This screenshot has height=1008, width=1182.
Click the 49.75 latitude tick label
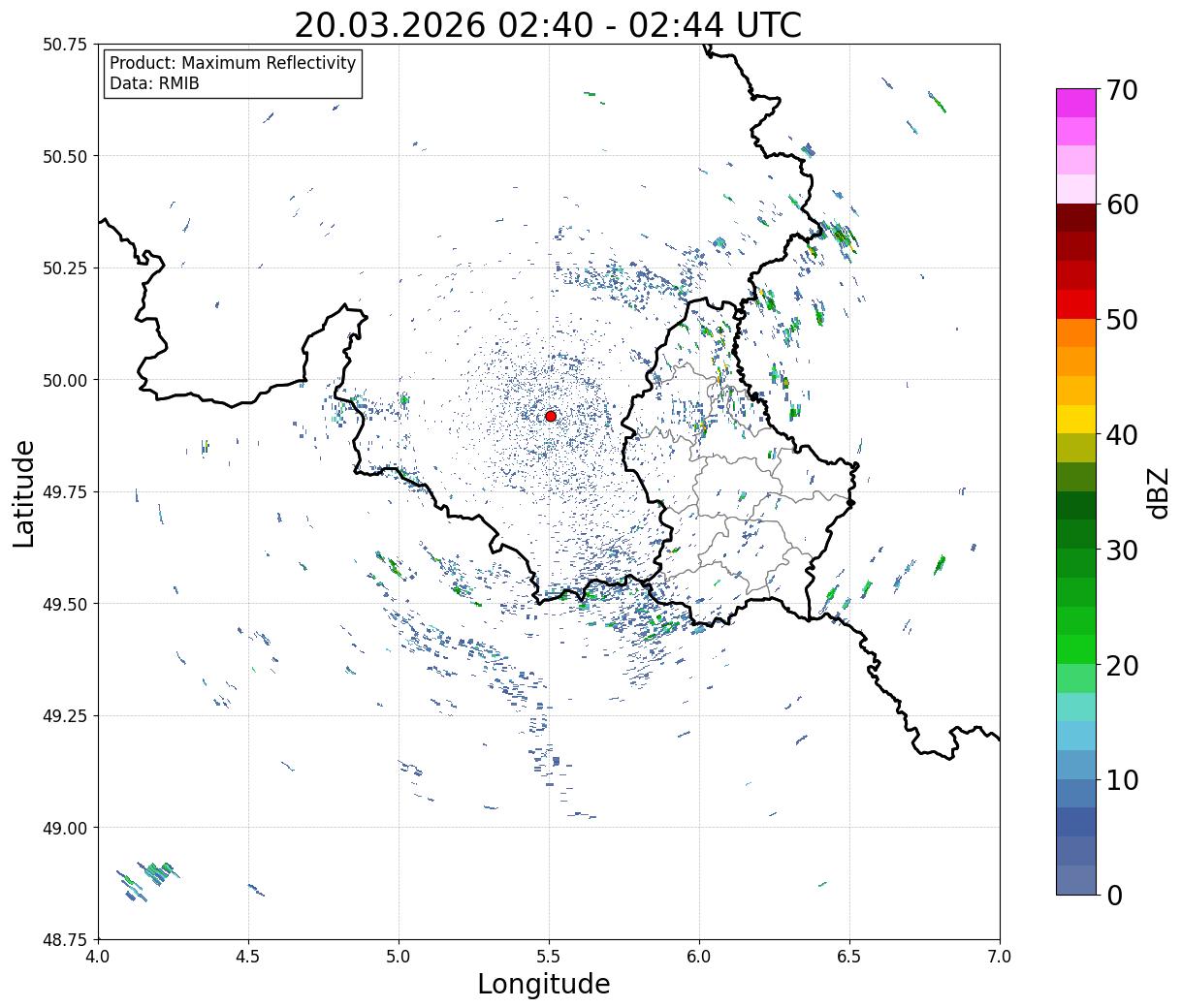[65, 492]
